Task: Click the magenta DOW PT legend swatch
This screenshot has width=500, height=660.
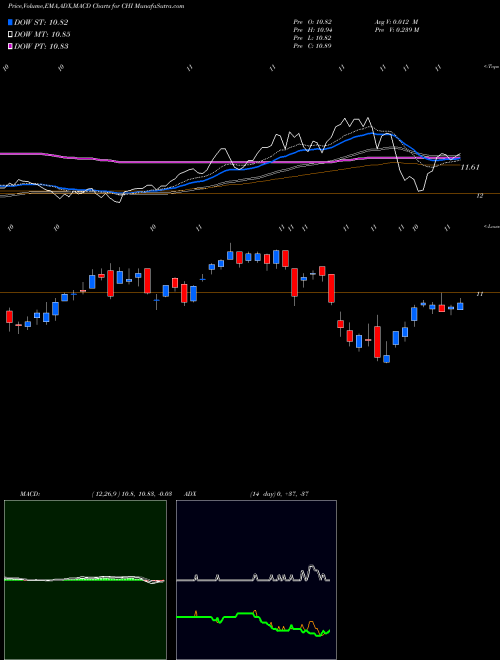Action: (11, 46)
